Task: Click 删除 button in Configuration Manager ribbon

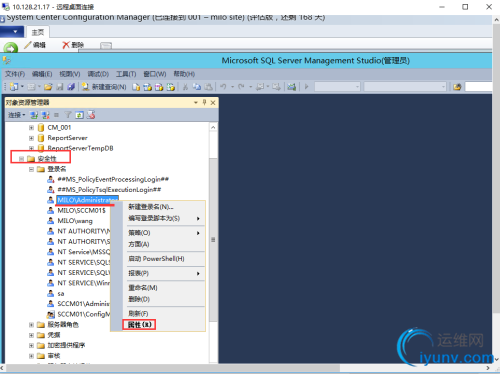Action: (73, 45)
